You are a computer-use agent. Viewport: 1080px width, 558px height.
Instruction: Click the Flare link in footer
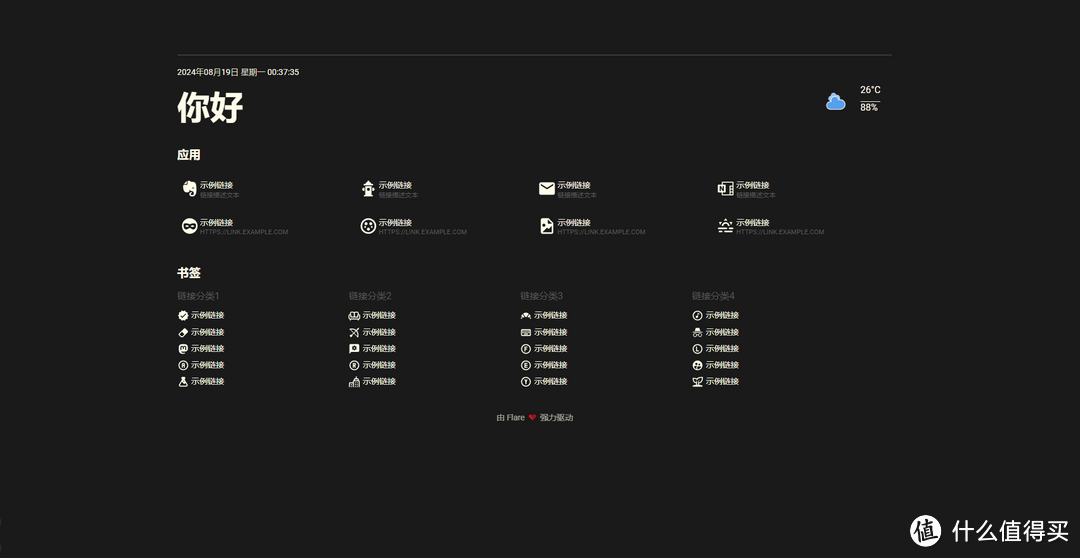pyautogui.click(x=515, y=418)
